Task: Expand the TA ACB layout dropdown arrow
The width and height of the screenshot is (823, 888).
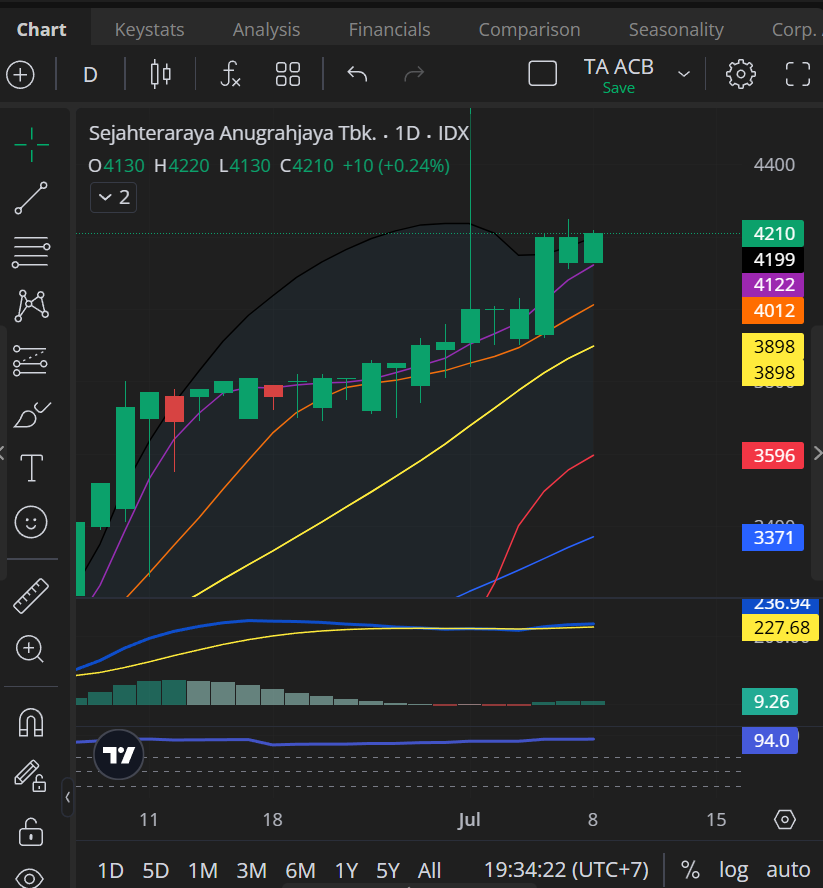Action: point(684,74)
